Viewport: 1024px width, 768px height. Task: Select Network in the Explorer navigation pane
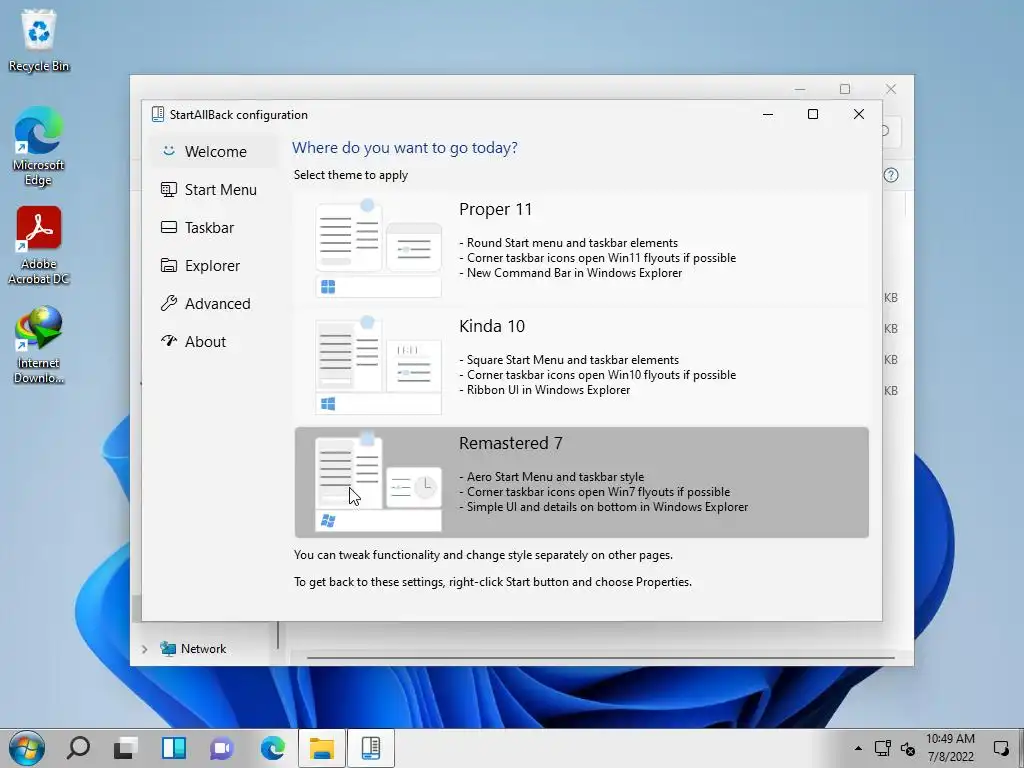(203, 648)
